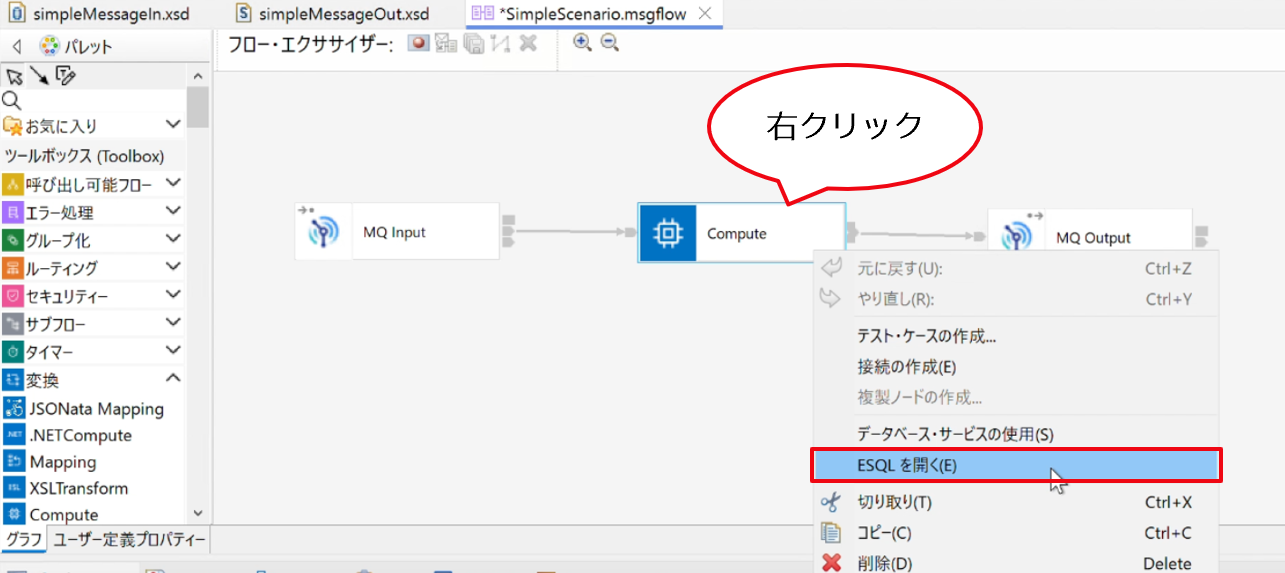Expand the セキュリティー drawer
The width and height of the screenshot is (1285, 573).
(173, 295)
